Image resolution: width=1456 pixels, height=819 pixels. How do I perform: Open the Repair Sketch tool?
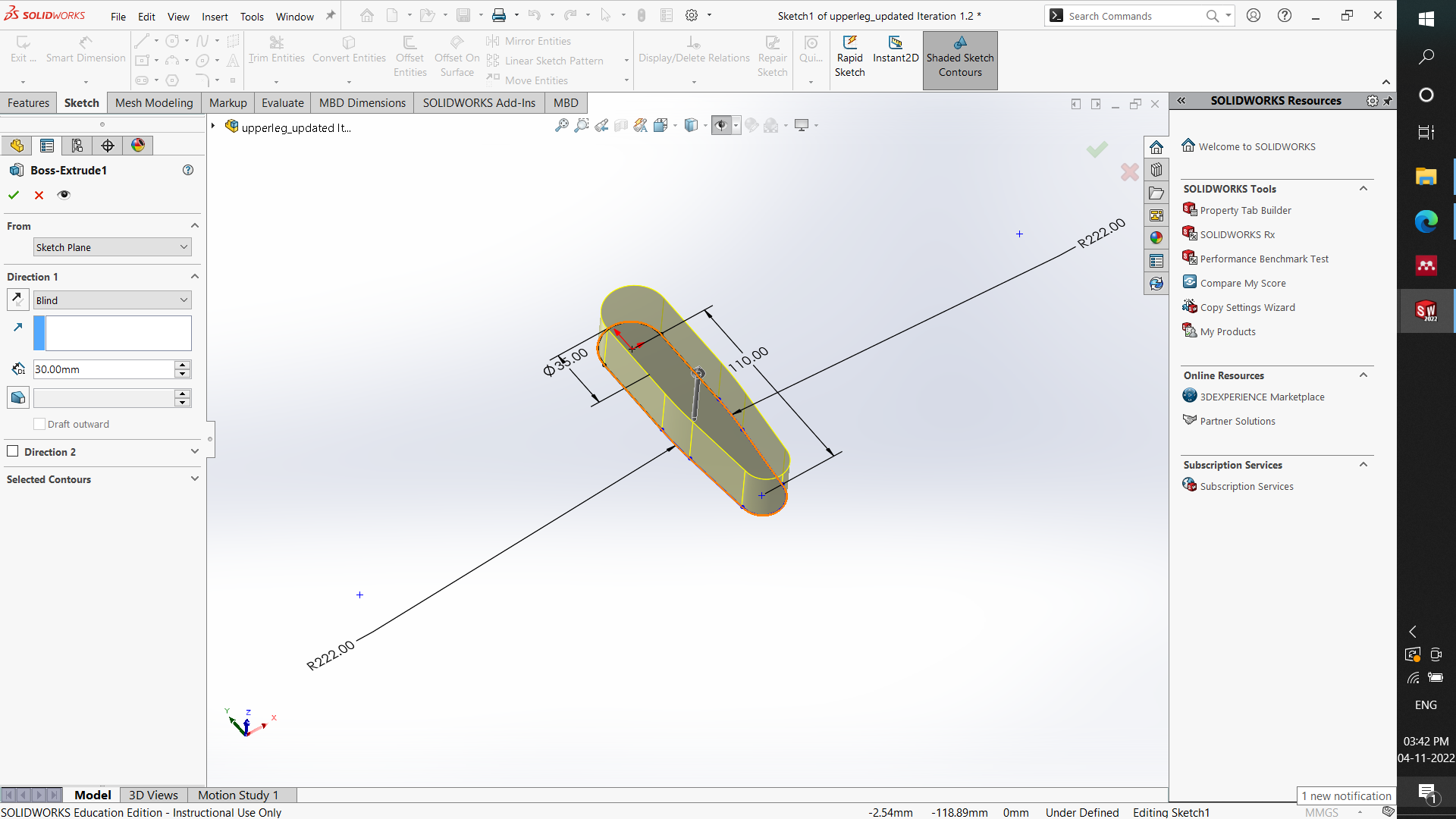pos(772,53)
